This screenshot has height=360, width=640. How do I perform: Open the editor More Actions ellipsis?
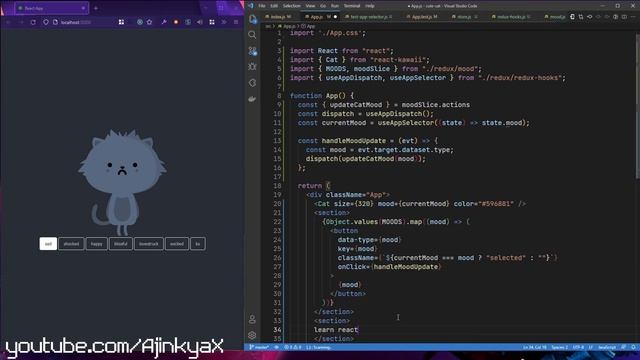coord(633,17)
